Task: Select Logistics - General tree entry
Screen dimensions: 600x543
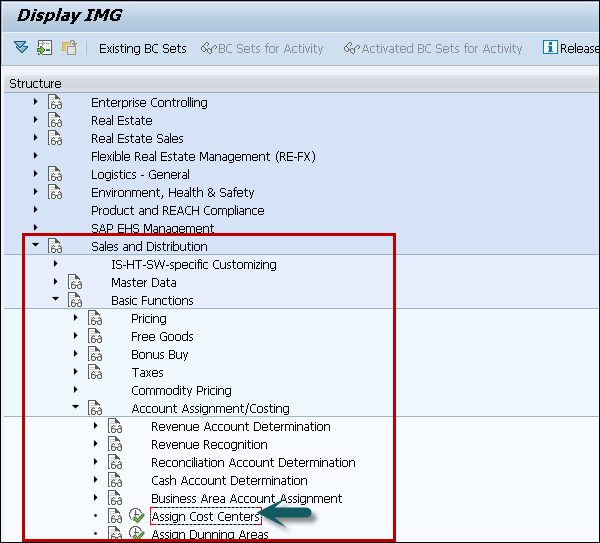Action: [x=140, y=175]
